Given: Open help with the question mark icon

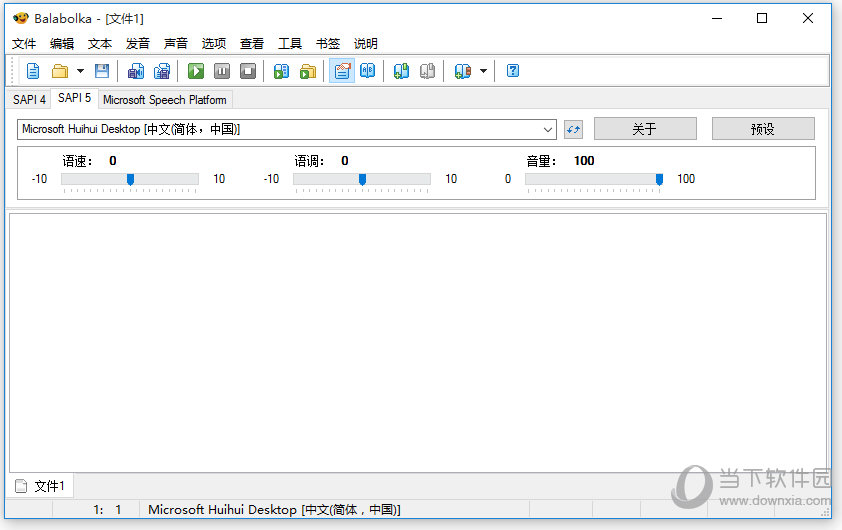Looking at the screenshot, I should click(513, 71).
